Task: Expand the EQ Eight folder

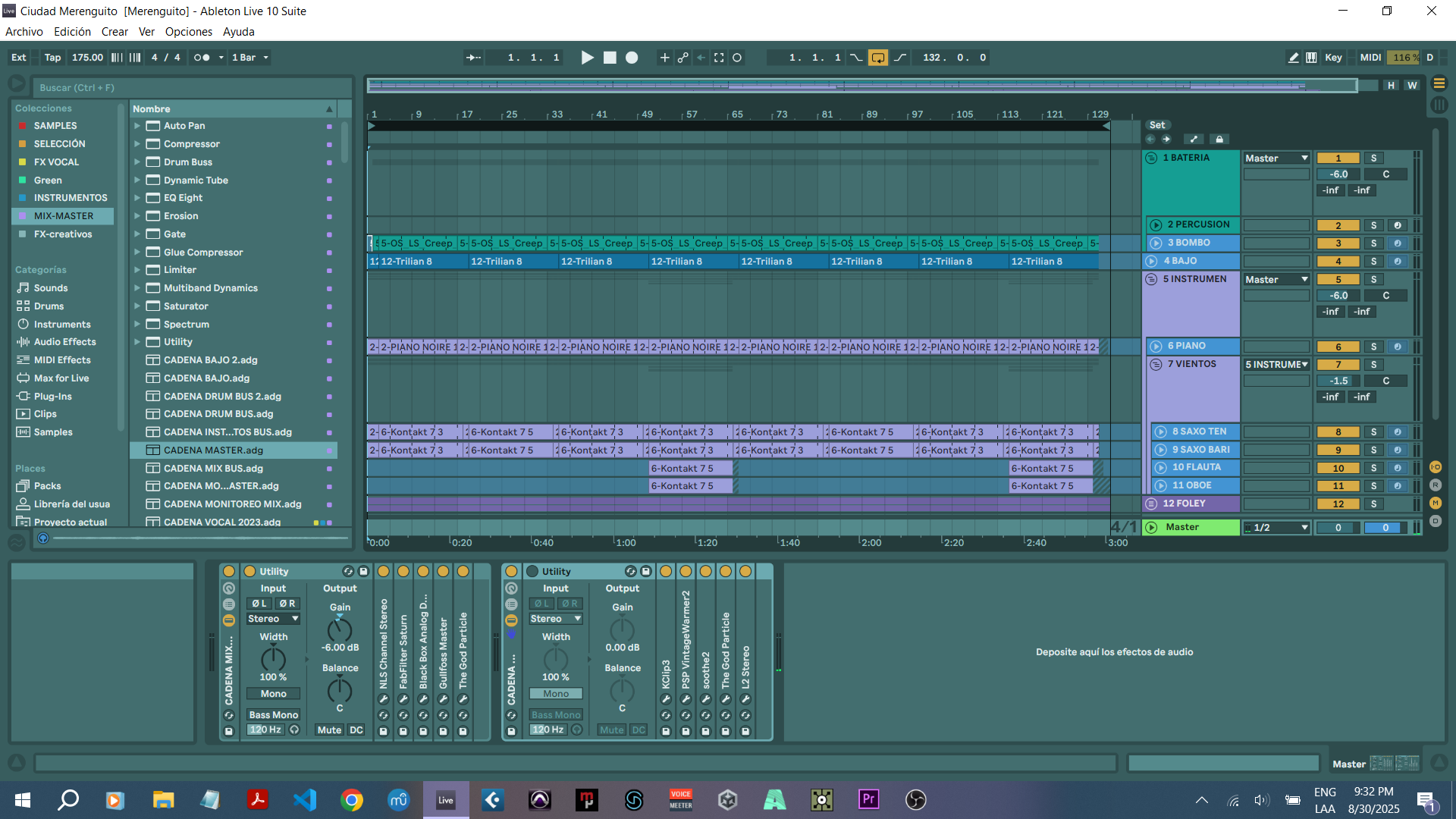Action: pyautogui.click(x=137, y=198)
